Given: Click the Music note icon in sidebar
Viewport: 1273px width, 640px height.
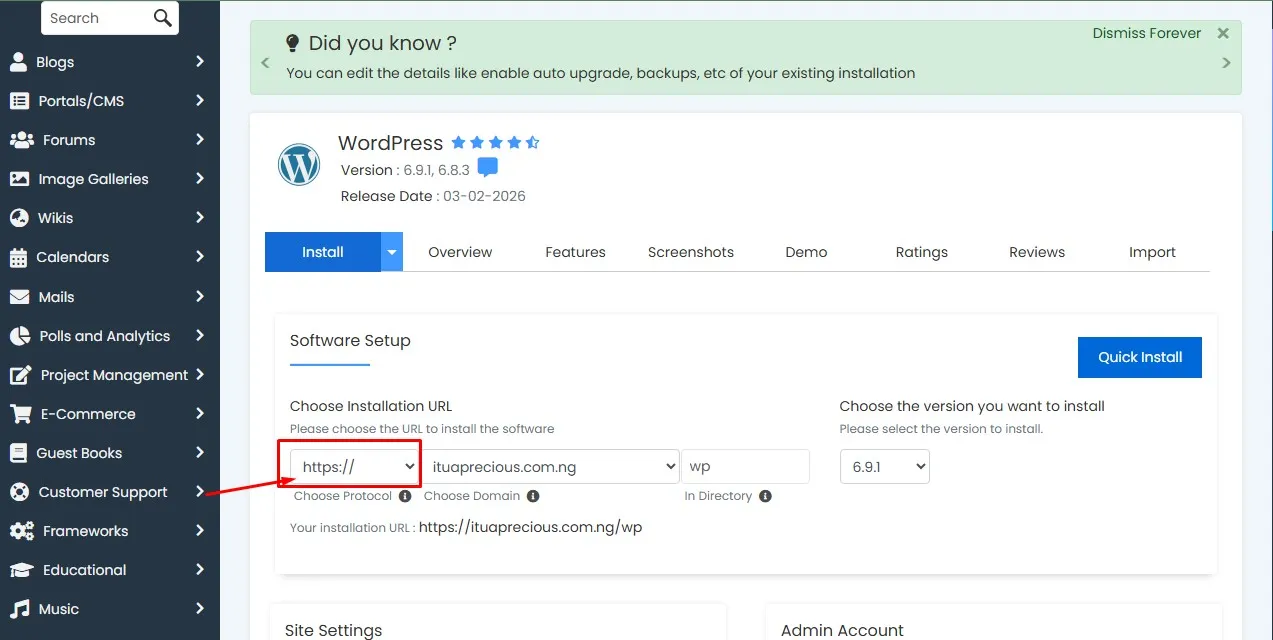Looking at the screenshot, I should 20,608.
